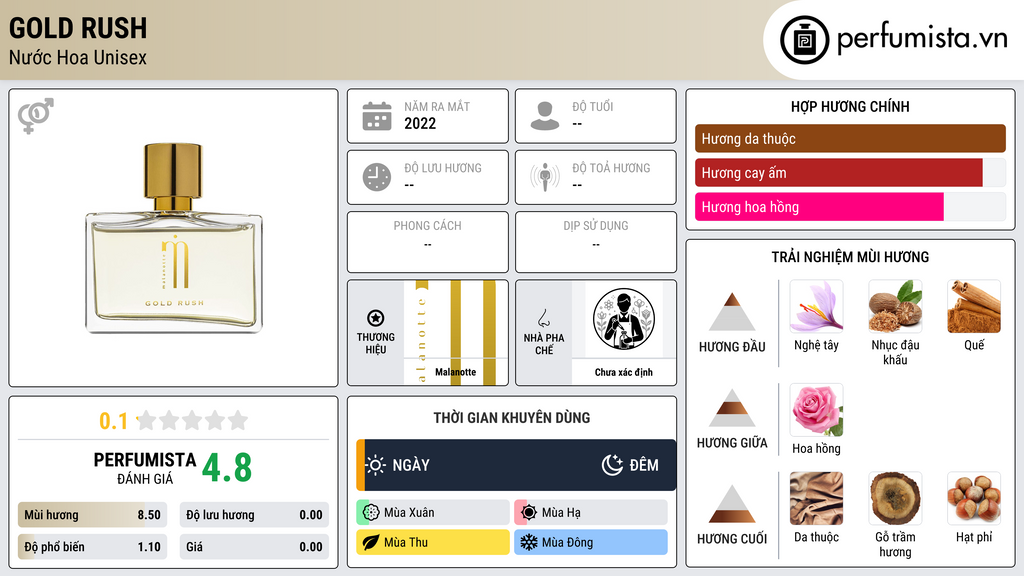Select the Mùa Xuân season tag

[x=432, y=513]
